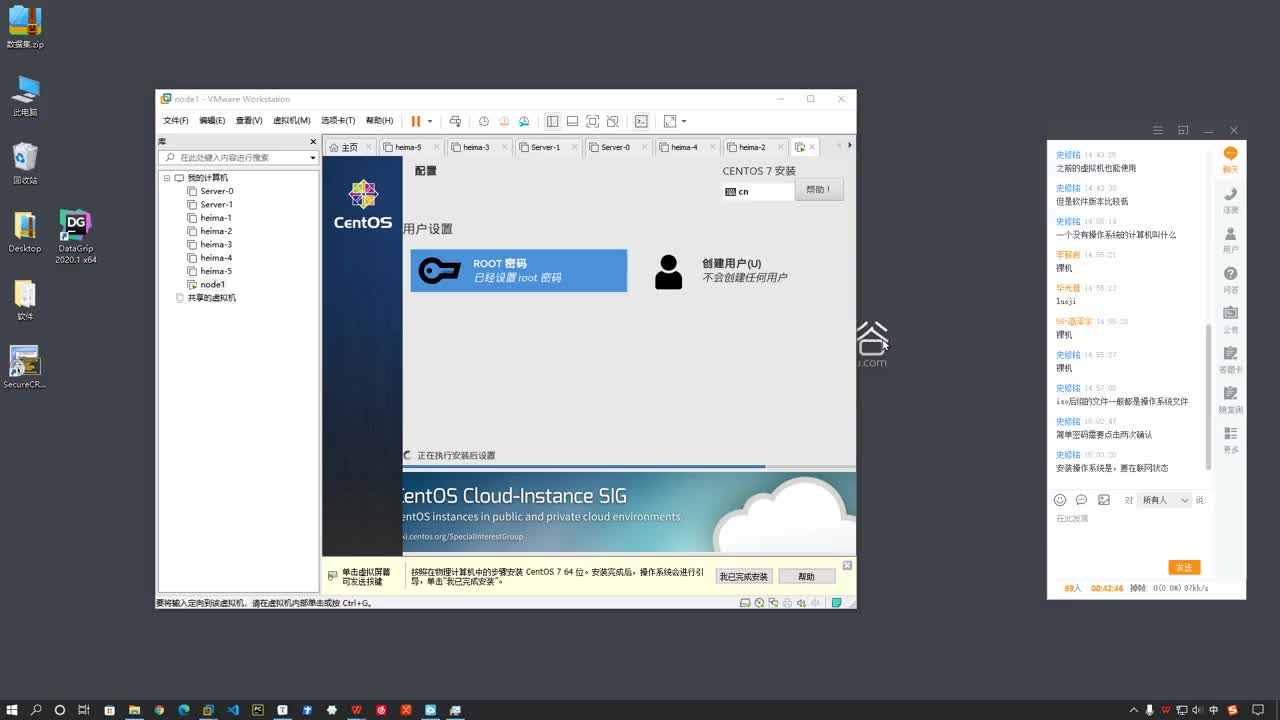This screenshot has height=720, width=1280.
Task: Collapse the 我的计算机 tree node
Action: point(167,178)
